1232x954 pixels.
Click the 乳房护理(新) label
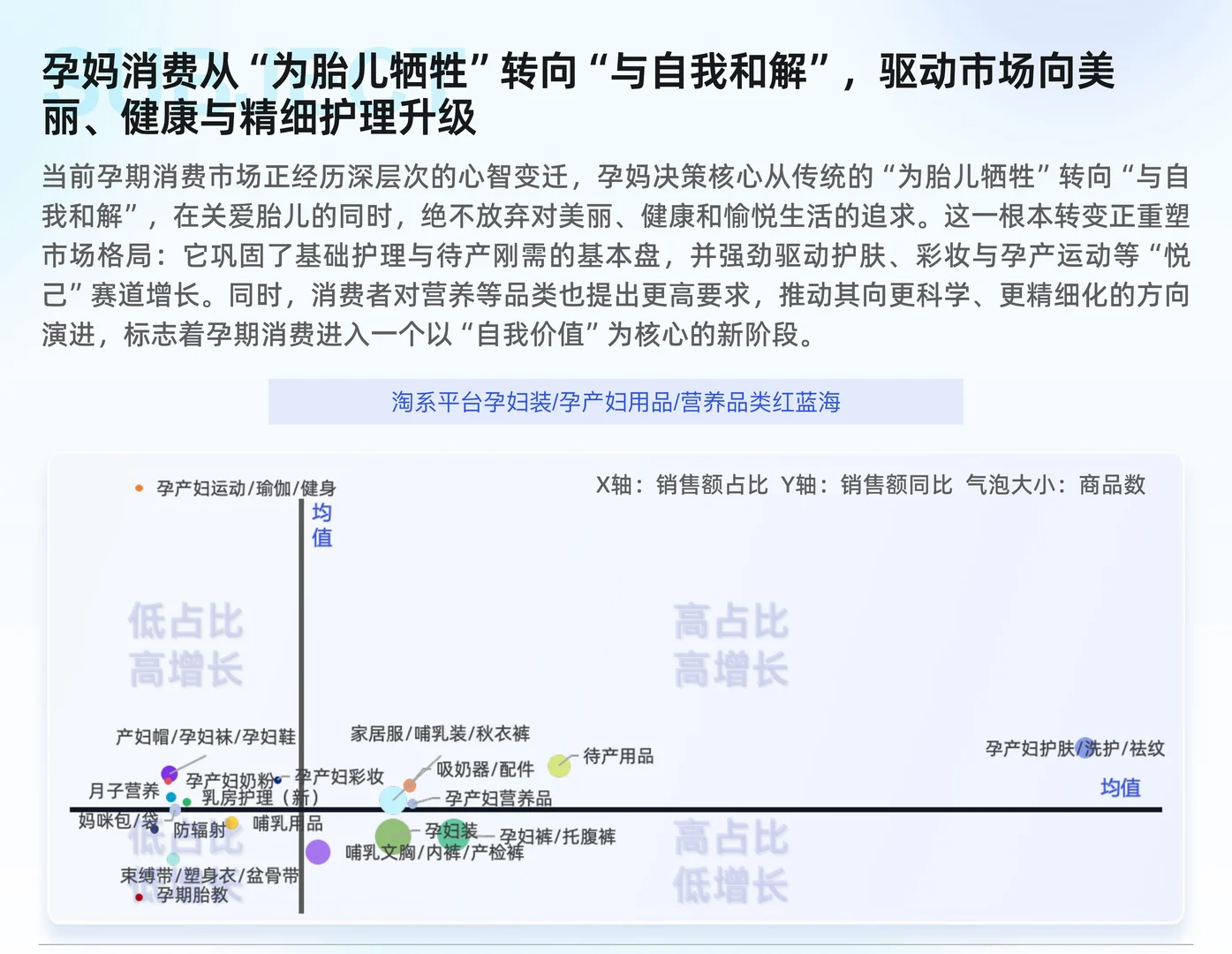(x=261, y=798)
